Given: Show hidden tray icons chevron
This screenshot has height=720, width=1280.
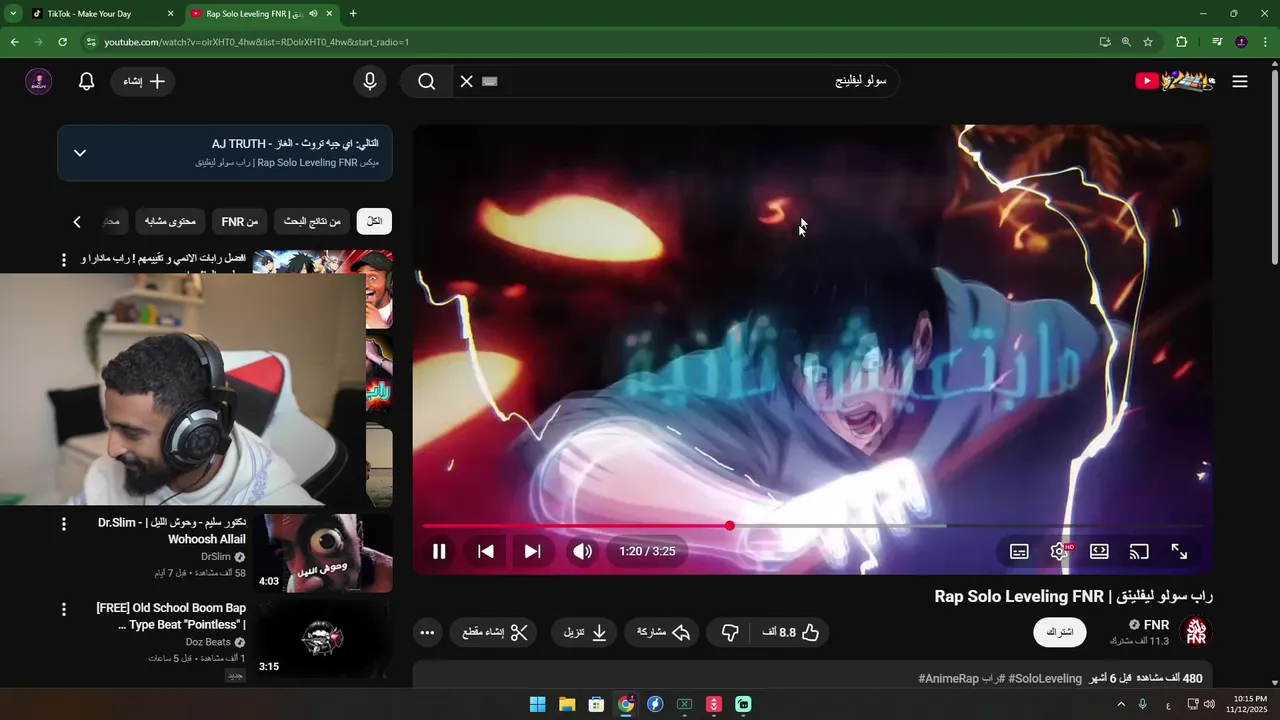Looking at the screenshot, I should click(1121, 704).
